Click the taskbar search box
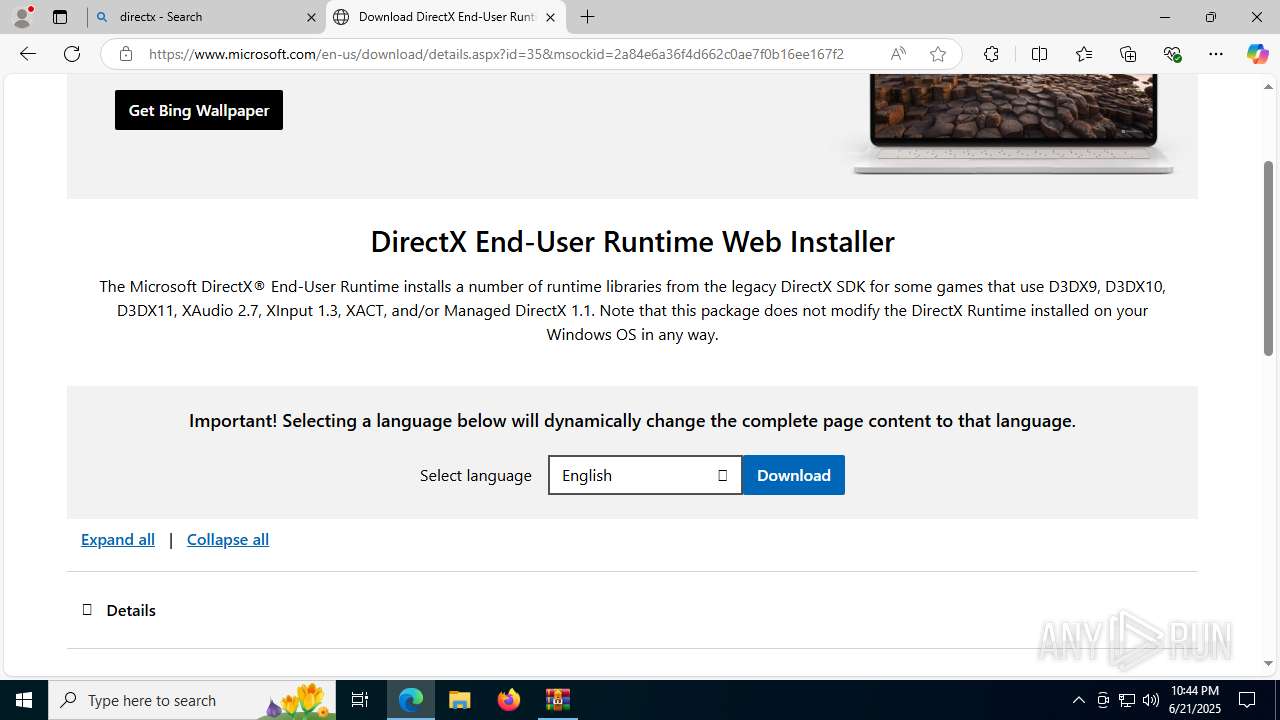Screen dimensions: 1280x720 pyautogui.click(x=192, y=700)
